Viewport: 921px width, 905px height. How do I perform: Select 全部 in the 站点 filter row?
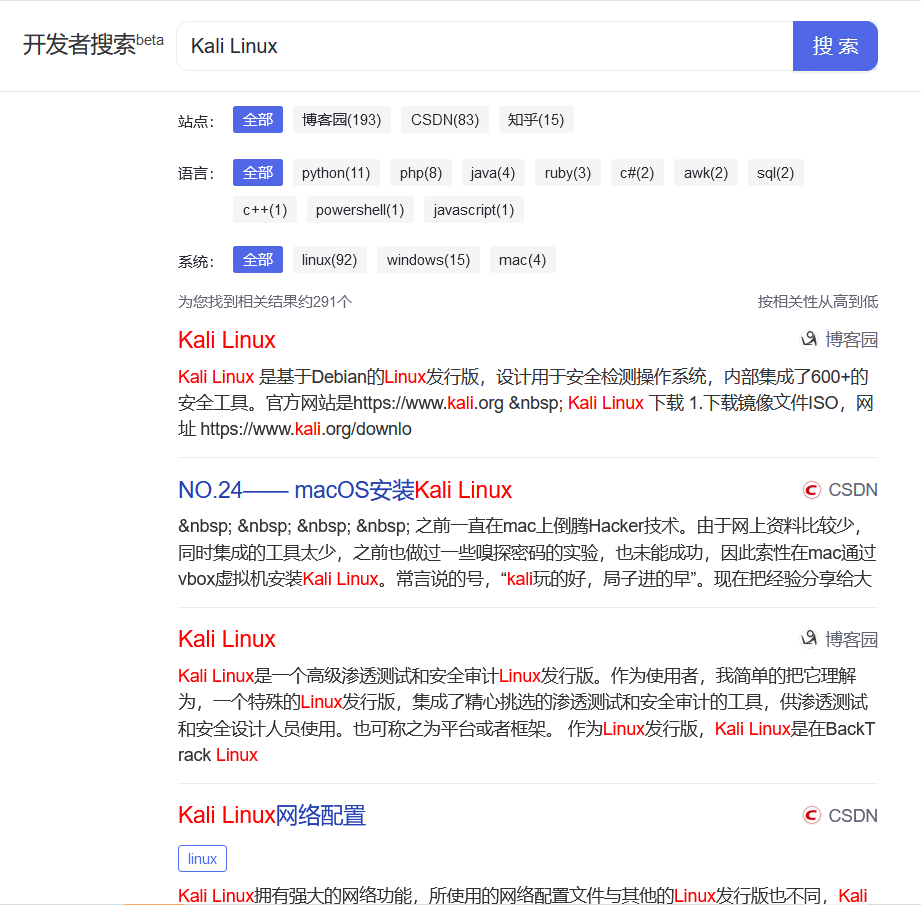pos(258,120)
